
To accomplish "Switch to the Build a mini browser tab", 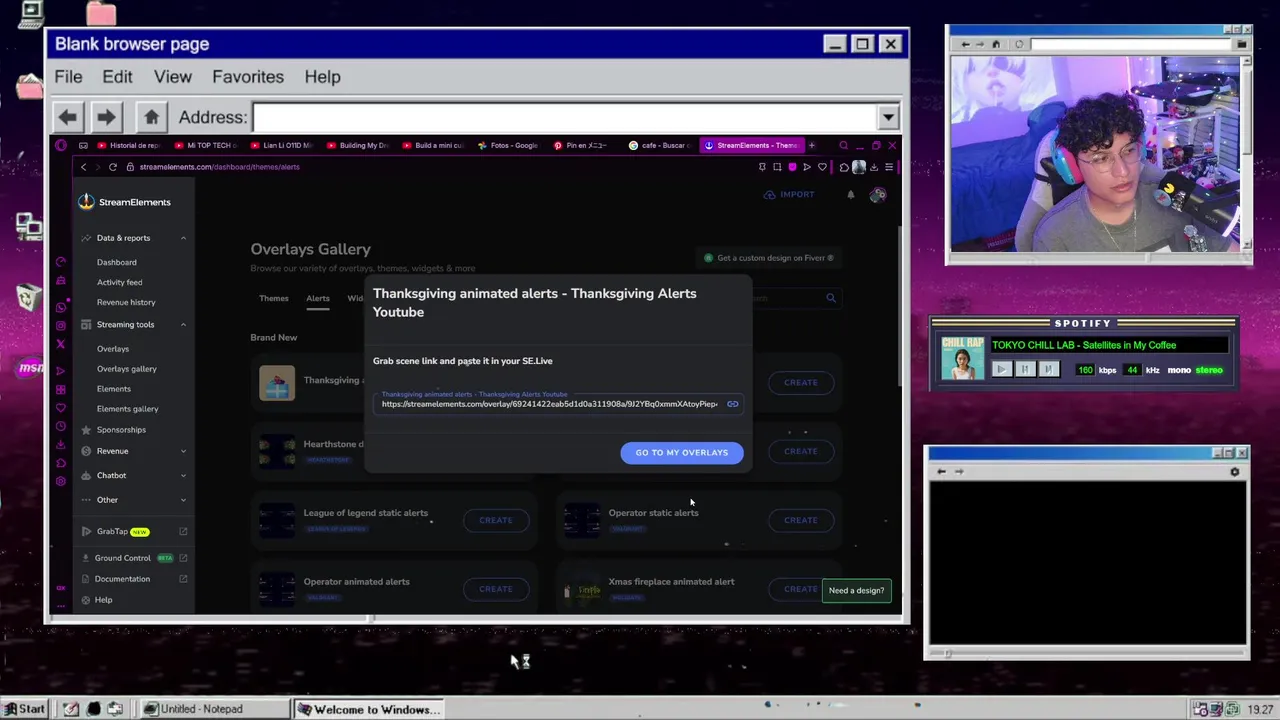I will tap(432, 145).
